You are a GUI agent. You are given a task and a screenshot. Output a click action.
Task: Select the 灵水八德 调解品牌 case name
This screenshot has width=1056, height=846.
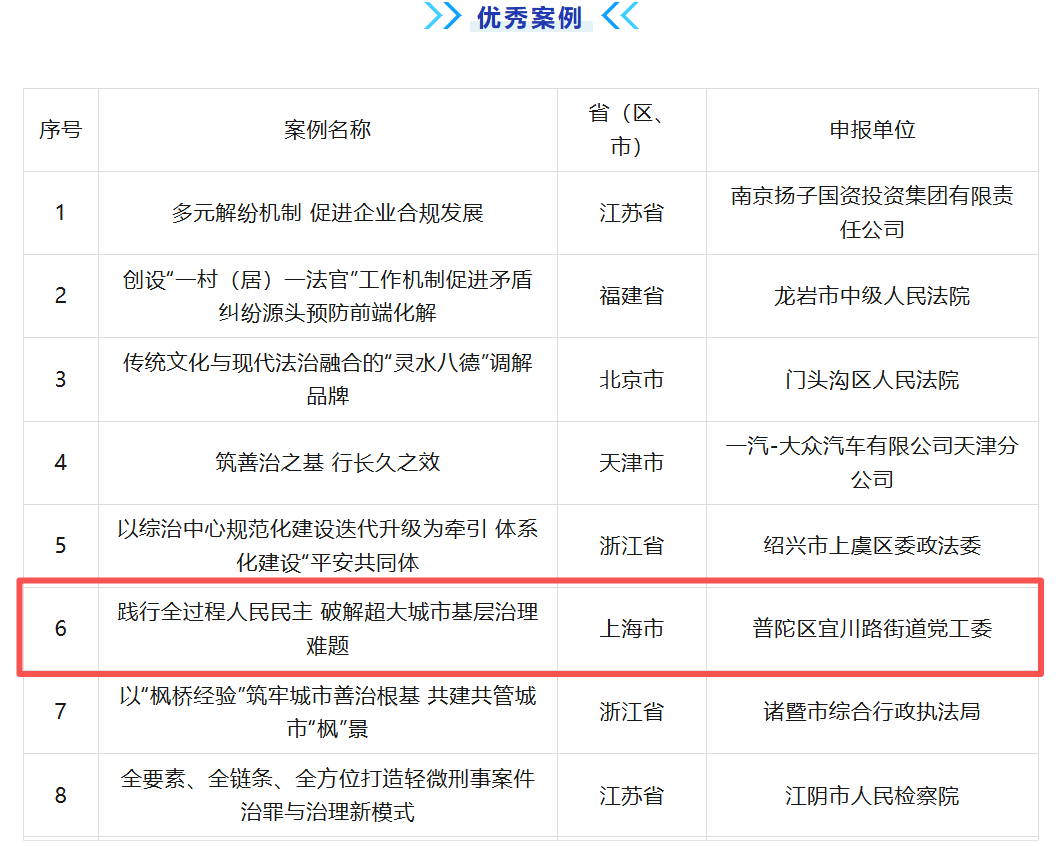point(328,379)
